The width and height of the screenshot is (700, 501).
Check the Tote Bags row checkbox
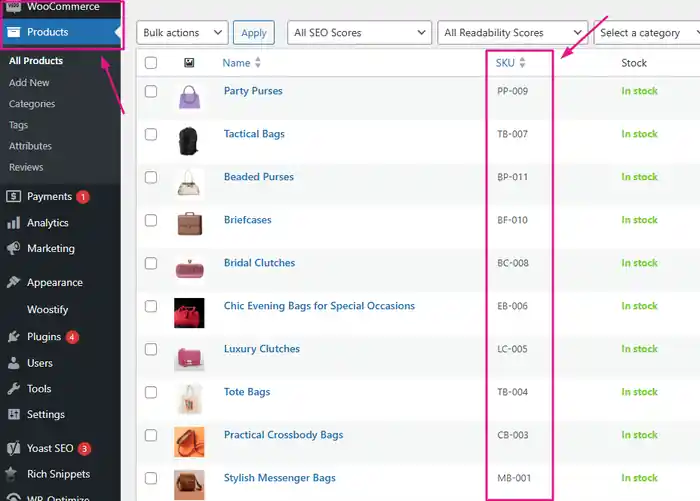point(151,392)
